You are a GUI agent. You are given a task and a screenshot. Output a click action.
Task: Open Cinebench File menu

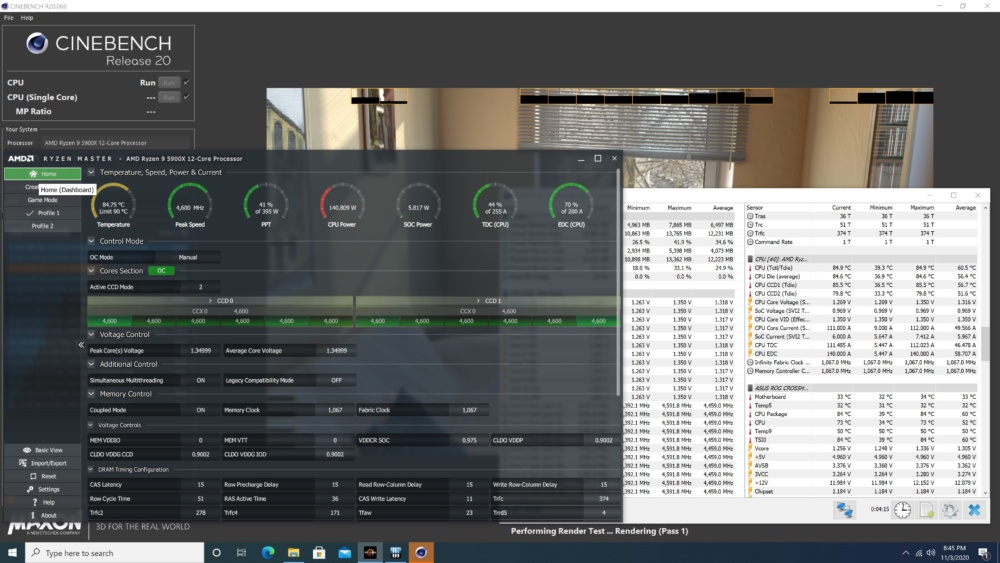point(8,18)
